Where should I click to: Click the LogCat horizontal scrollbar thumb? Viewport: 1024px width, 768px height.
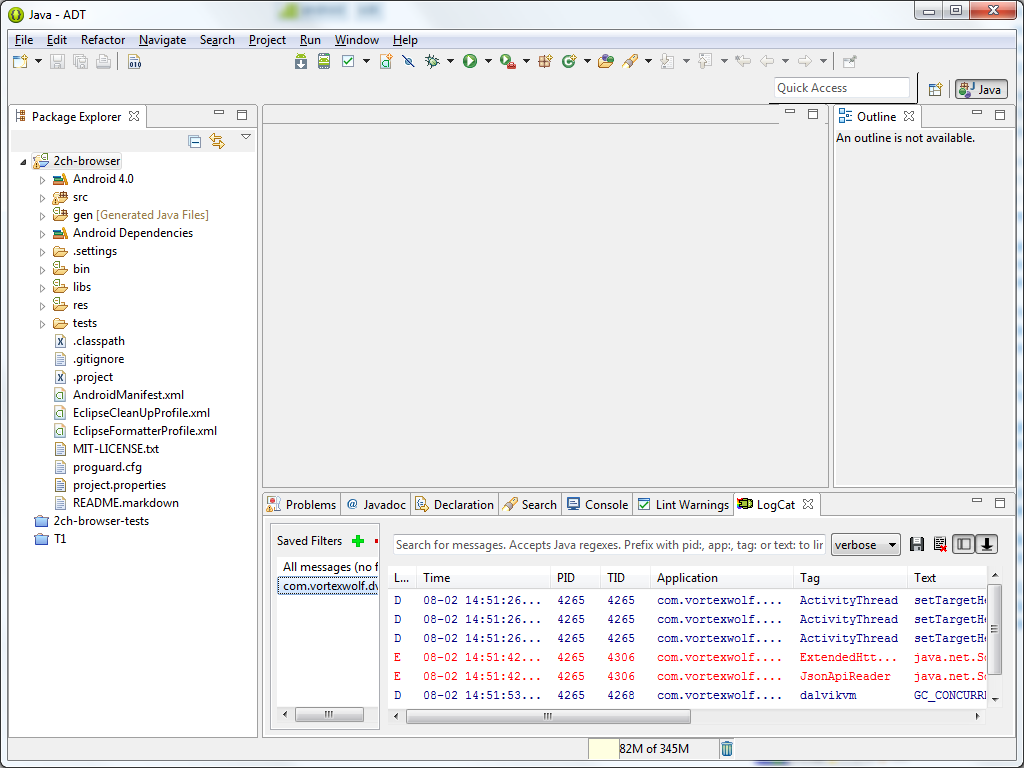[548, 716]
